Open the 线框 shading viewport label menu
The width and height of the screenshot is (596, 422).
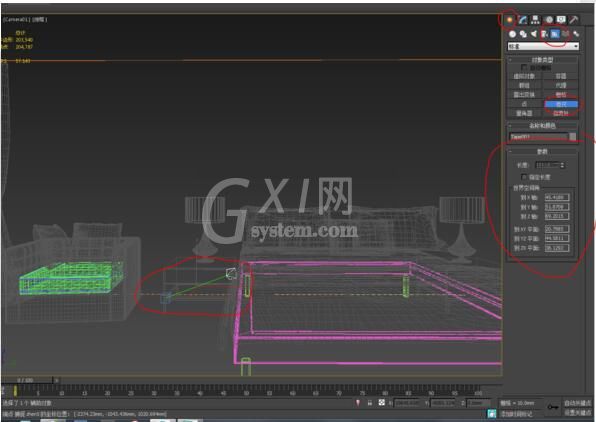click(x=40, y=19)
